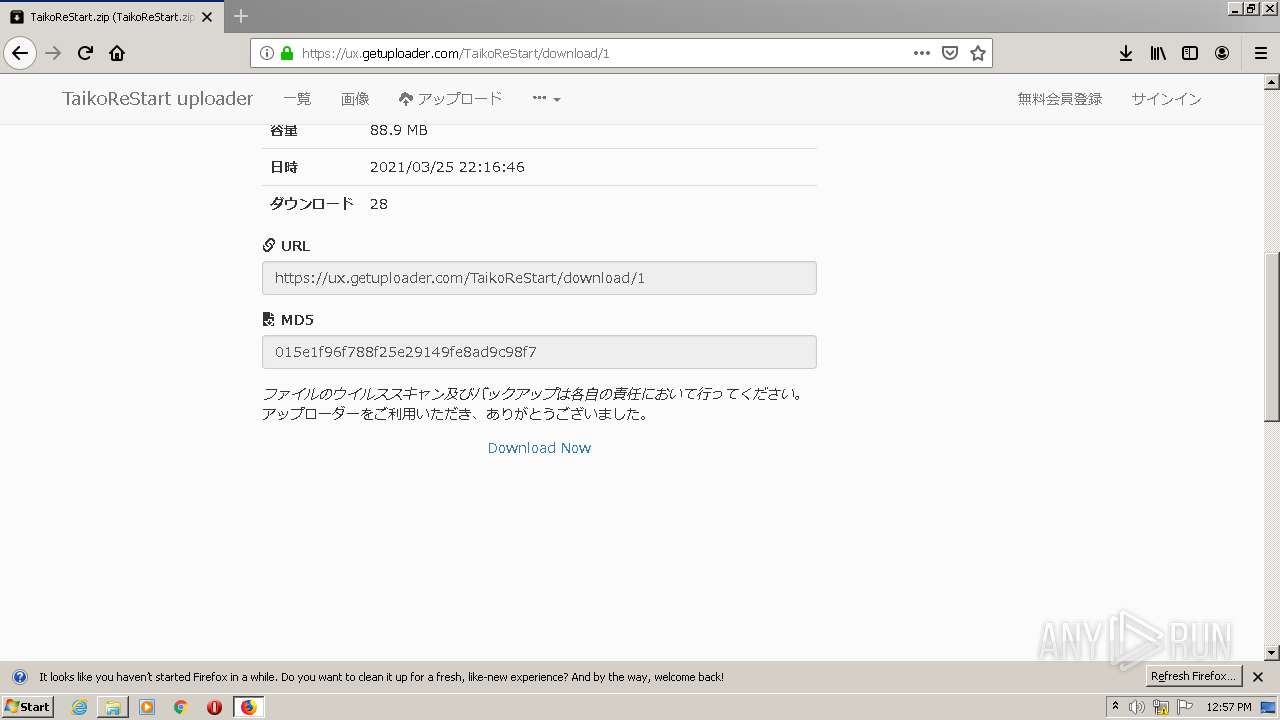The height and width of the screenshot is (720, 1280).
Task: Open page actions three-dot menu
Action: (x=922, y=53)
